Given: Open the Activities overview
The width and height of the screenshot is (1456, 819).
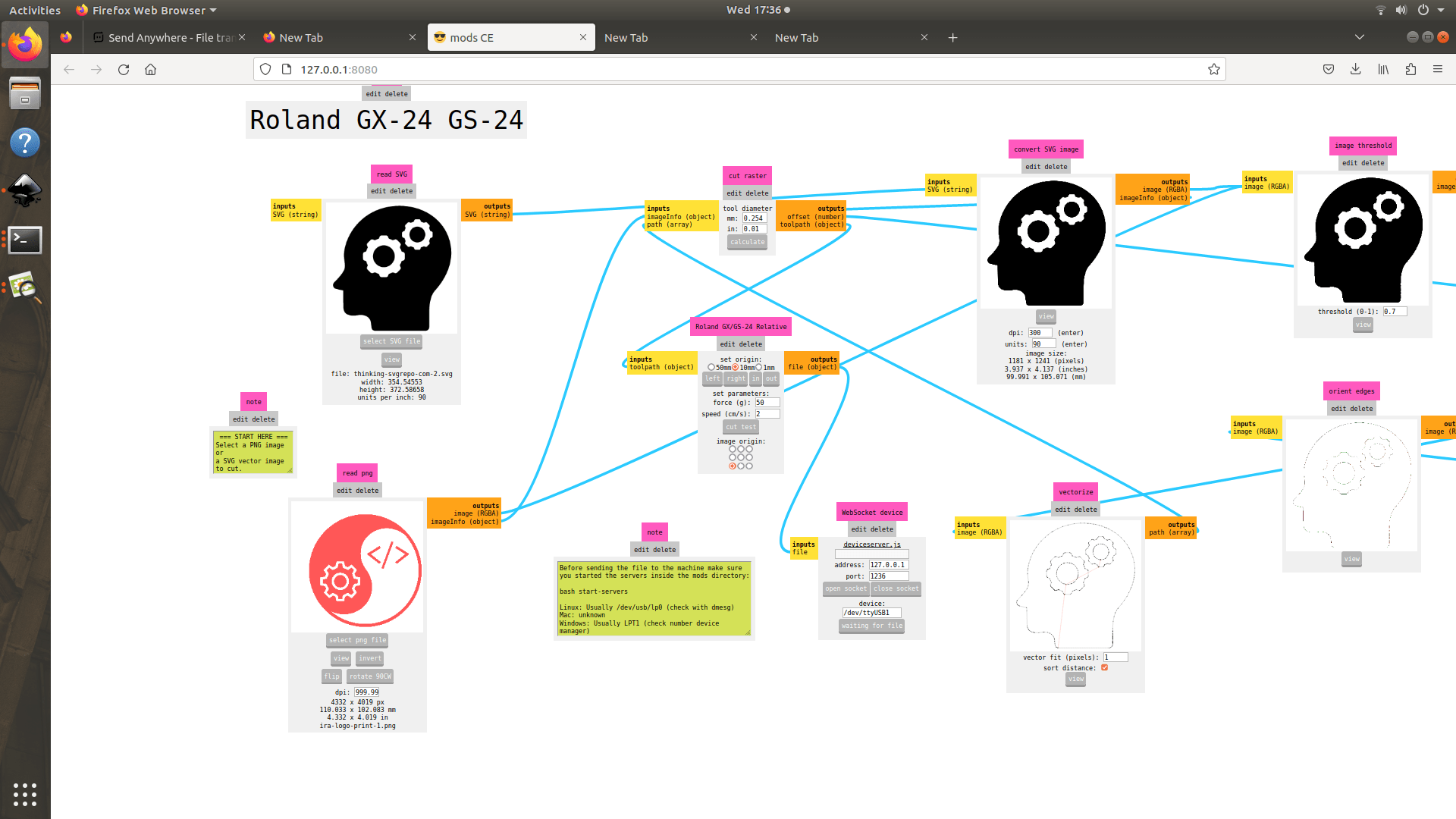Looking at the screenshot, I should pyautogui.click(x=35, y=10).
